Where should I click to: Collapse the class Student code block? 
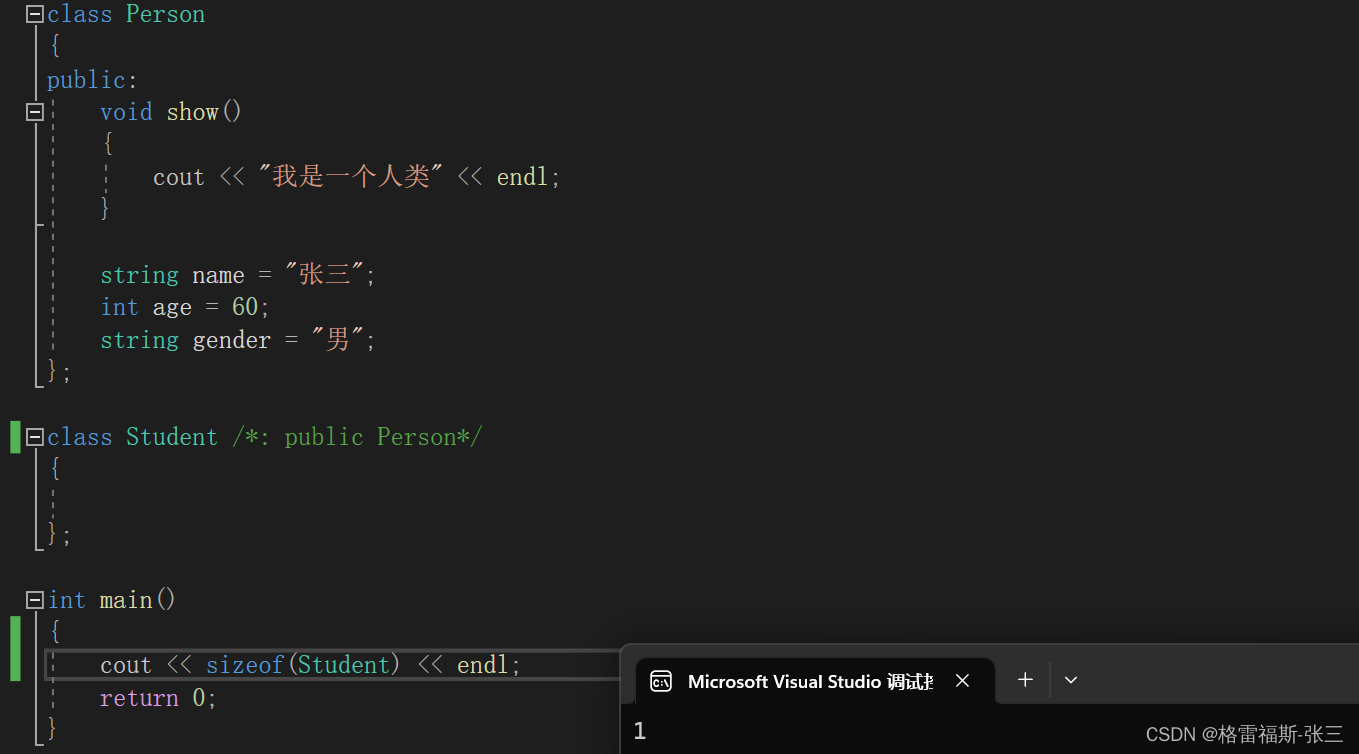pyautogui.click(x=35, y=437)
